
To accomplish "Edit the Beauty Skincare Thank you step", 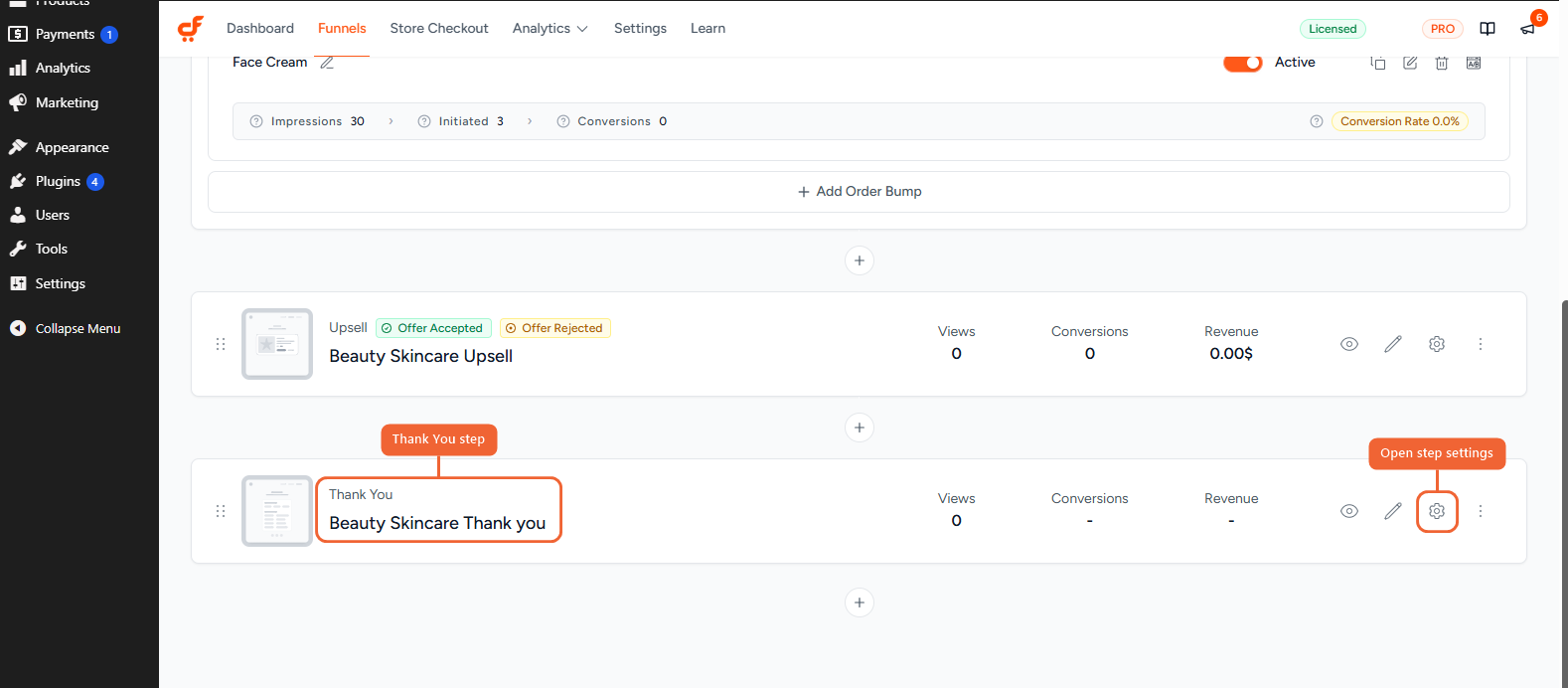I will point(1393,511).
